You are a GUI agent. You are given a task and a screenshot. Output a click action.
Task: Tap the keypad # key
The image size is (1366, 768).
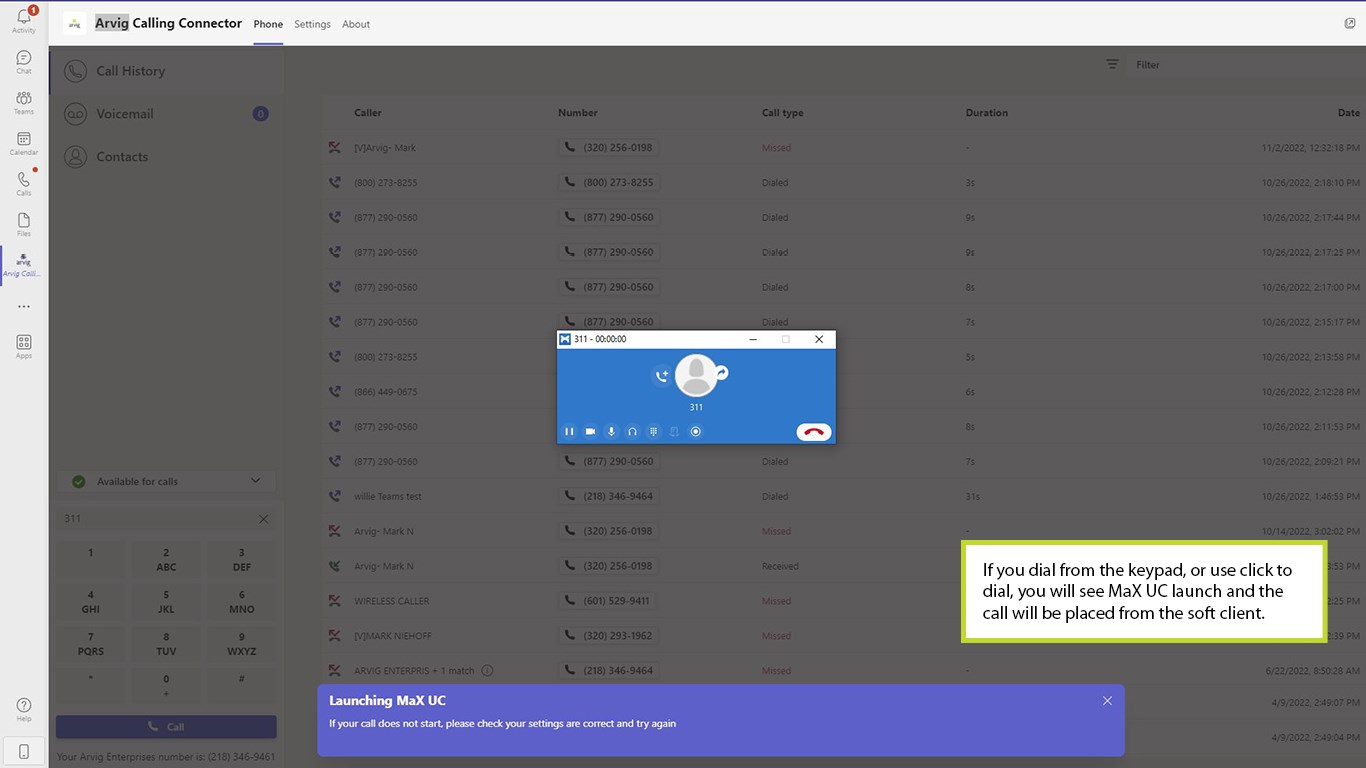241,685
